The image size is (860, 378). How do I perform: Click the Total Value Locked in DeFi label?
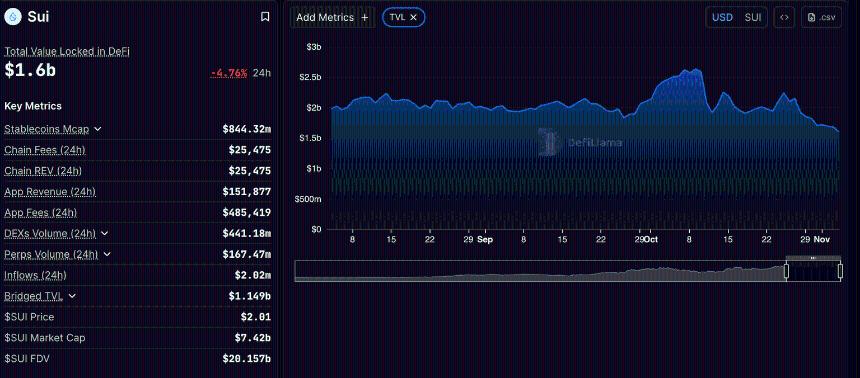click(x=67, y=52)
